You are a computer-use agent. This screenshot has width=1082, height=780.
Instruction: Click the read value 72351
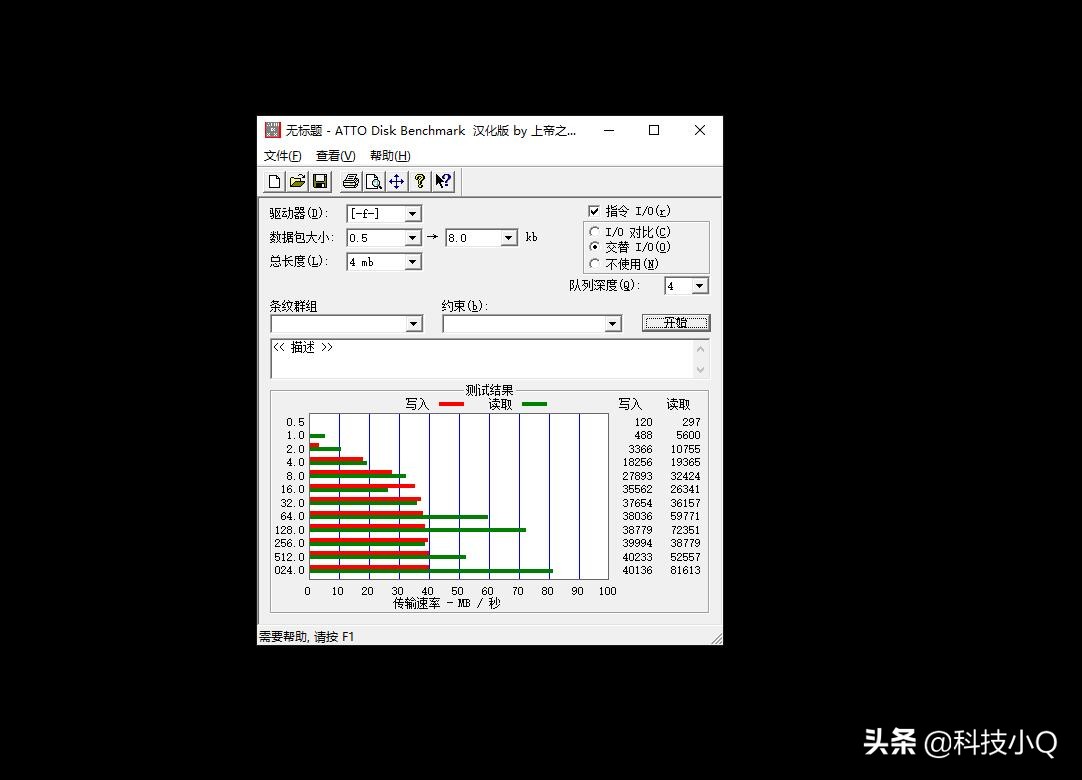click(x=685, y=530)
